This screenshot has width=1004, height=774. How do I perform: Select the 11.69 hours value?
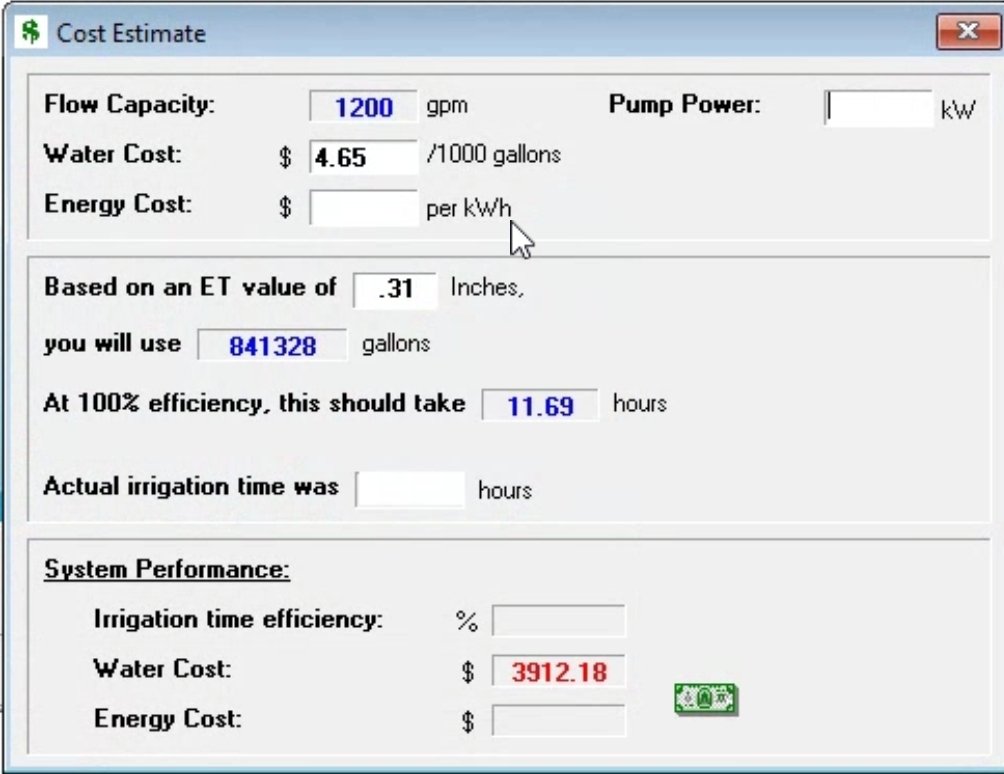(540, 405)
